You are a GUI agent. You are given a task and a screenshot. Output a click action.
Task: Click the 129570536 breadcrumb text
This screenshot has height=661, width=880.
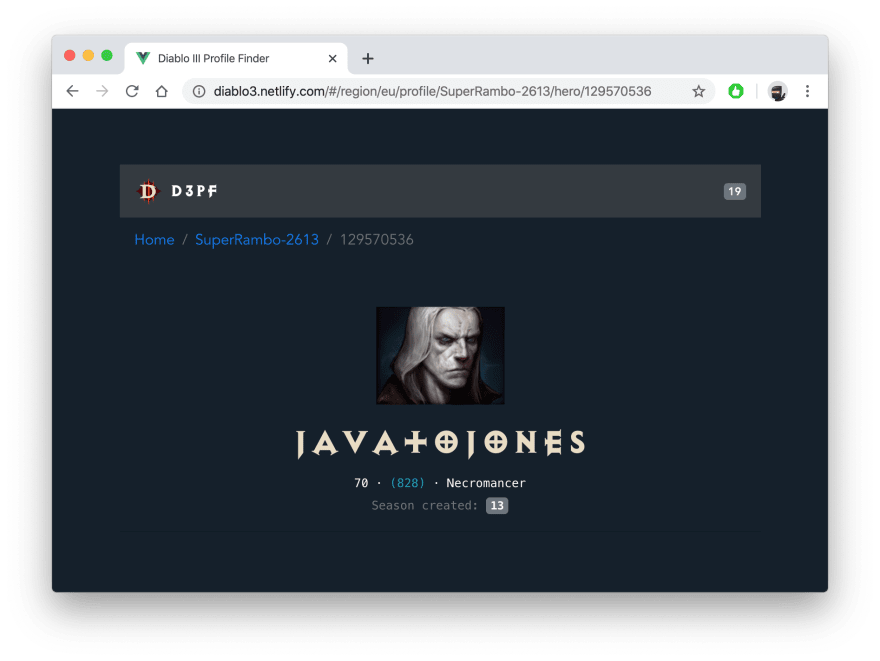tap(377, 240)
